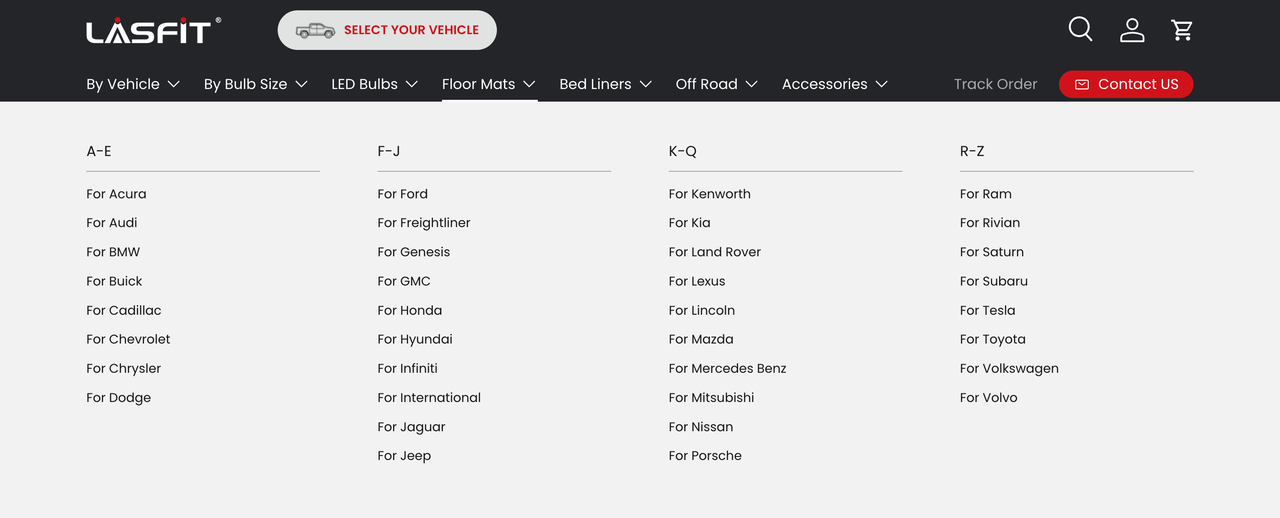The height and width of the screenshot is (518, 1280).
Task: Open the user account icon
Action: pos(1132,30)
